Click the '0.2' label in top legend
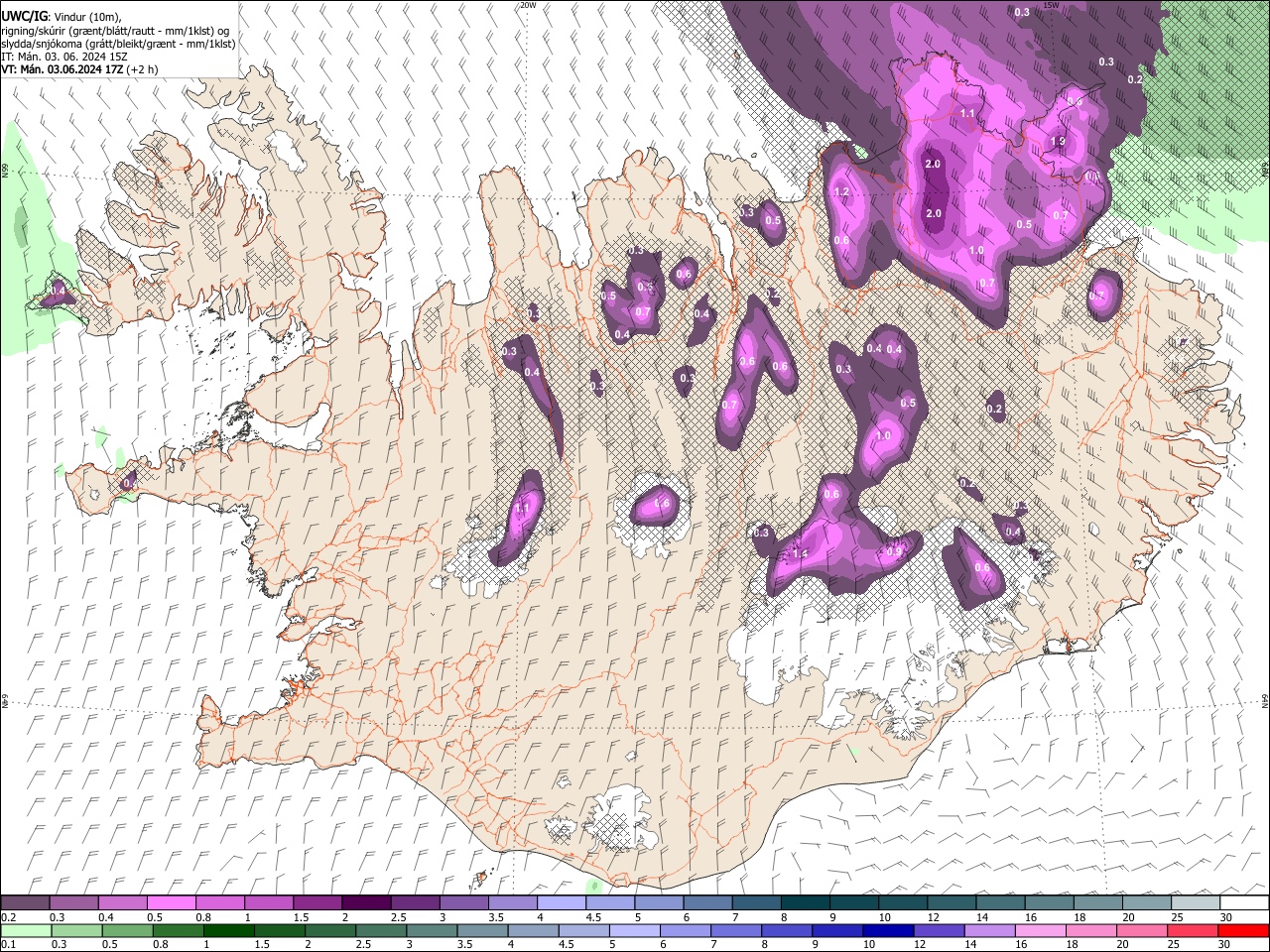This screenshot has height=952, width=1270. pyautogui.click(x=9, y=917)
